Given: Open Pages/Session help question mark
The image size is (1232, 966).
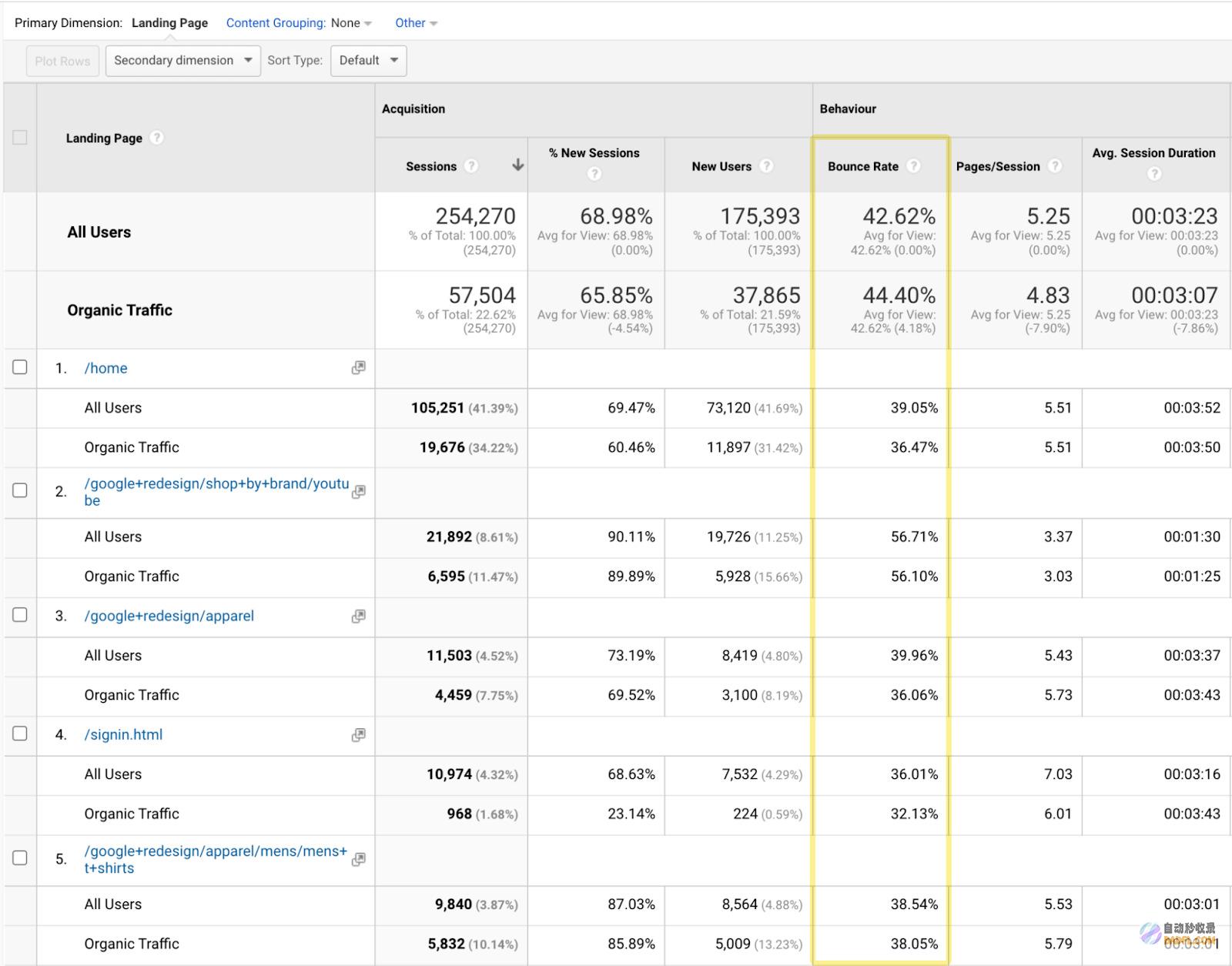Looking at the screenshot, I should coord(1055,165).
